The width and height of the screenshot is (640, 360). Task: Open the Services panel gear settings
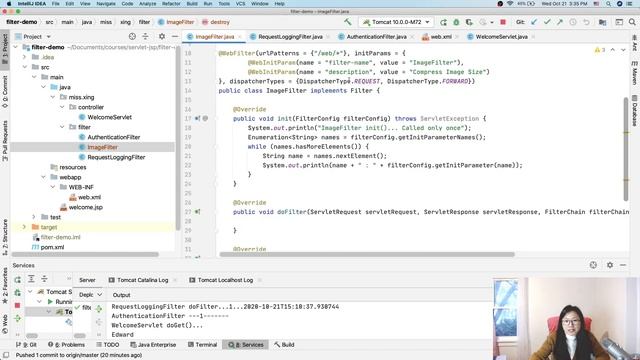[x=610, y=265]
